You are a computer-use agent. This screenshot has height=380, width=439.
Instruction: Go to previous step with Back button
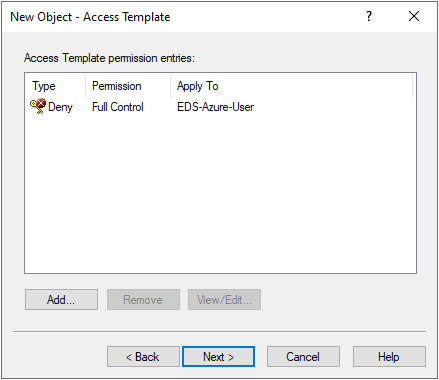[143, 356]
